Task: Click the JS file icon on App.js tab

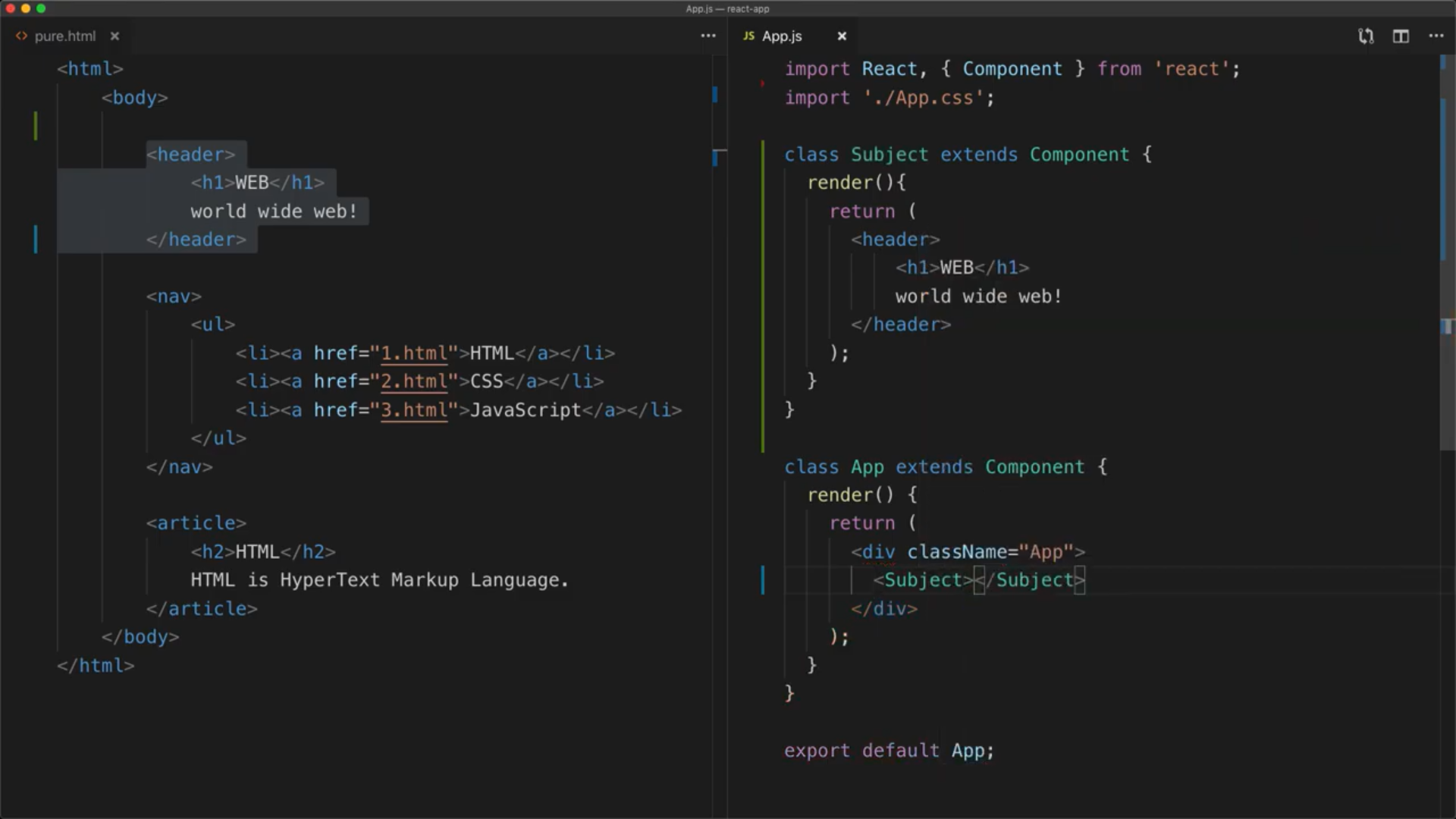Action: [x=748, y=36]
